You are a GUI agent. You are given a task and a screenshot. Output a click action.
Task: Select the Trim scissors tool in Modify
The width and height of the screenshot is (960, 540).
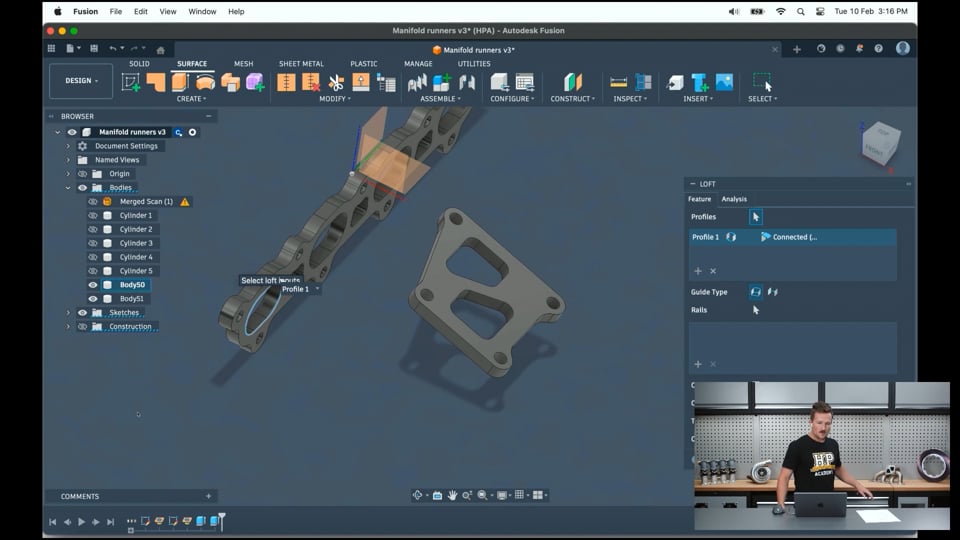point(336,82)
